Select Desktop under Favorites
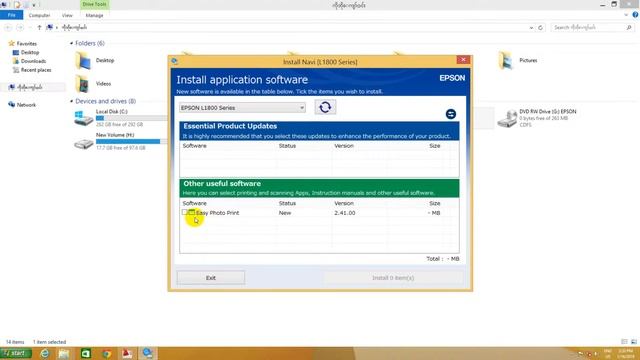The height and width of the screenshot is (360, 640). 30,53
